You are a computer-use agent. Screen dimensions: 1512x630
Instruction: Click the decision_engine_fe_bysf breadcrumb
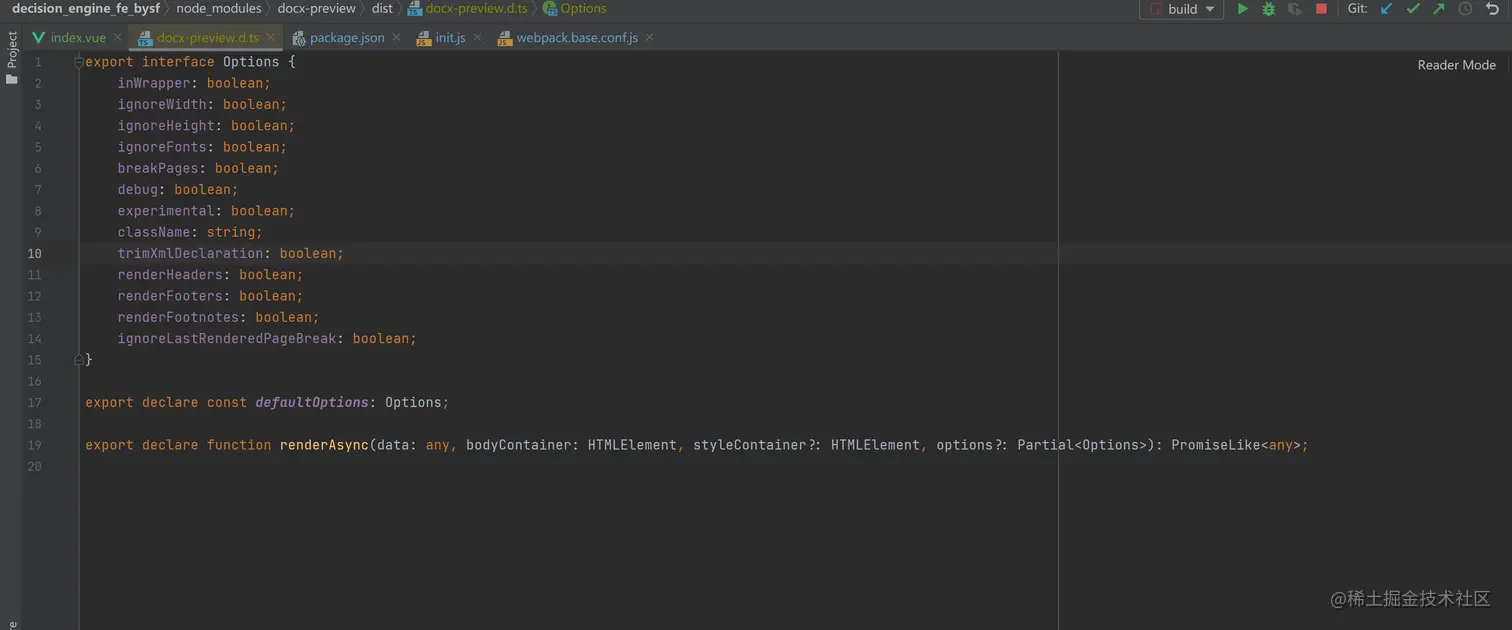pos(86,9)
